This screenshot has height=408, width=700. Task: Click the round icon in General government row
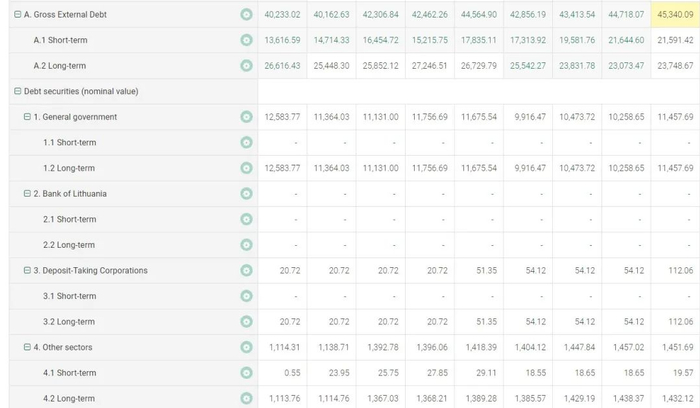(246, 117)
